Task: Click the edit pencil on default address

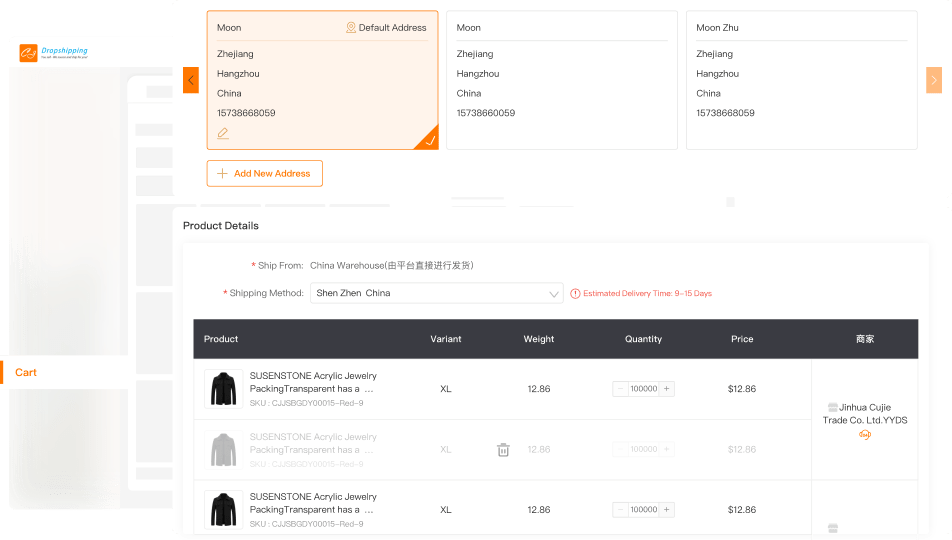Action: coord(223,133)
